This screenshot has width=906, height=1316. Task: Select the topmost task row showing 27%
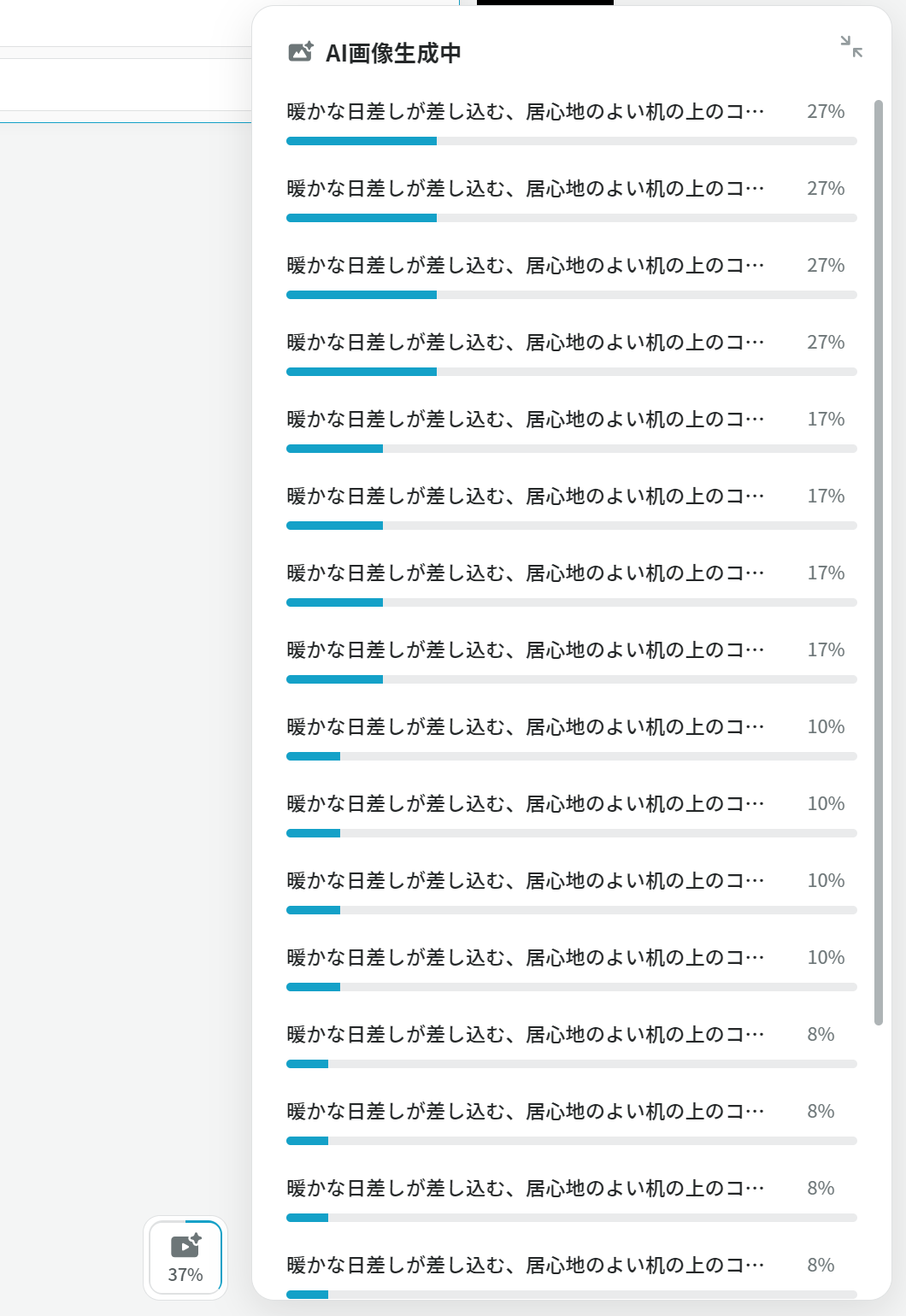coord(571,124)
